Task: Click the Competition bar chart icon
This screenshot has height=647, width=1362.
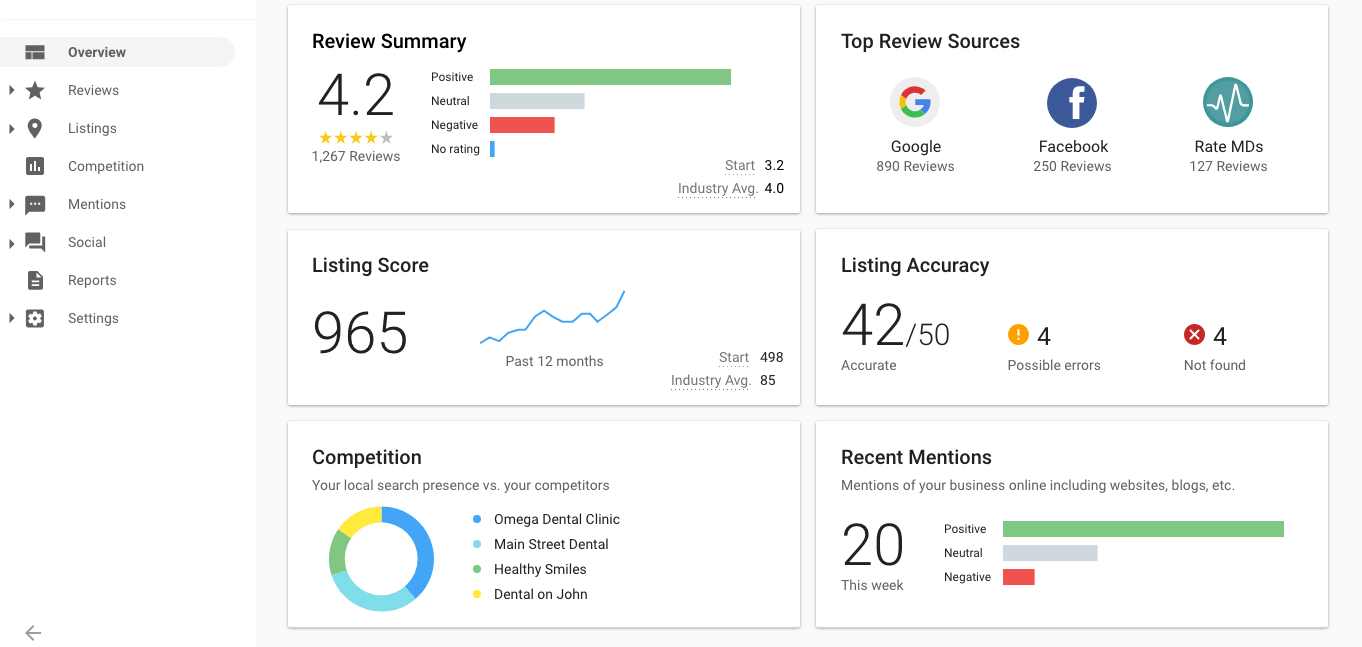Action: 35,166
